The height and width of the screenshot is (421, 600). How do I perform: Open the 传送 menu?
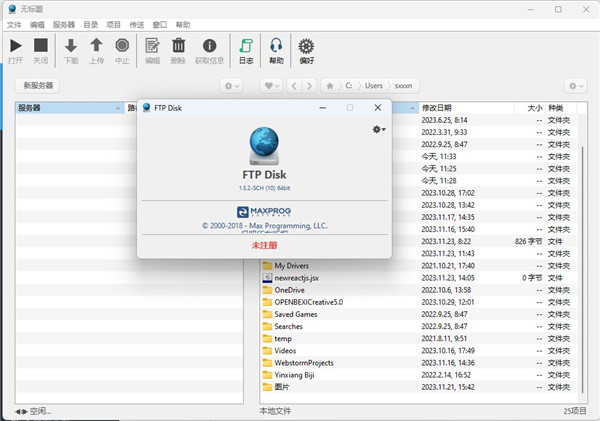click(x=152, y=23)
